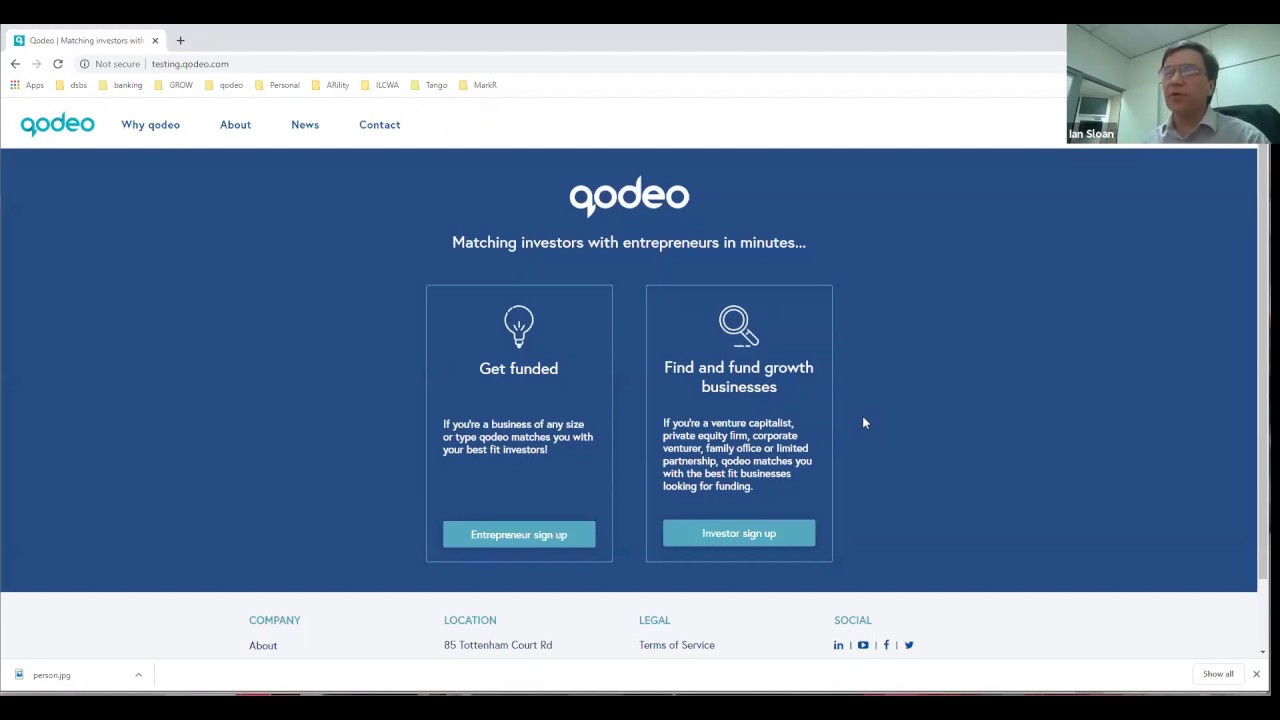Click the LEGAL footer heading

(x=655, y=620)
